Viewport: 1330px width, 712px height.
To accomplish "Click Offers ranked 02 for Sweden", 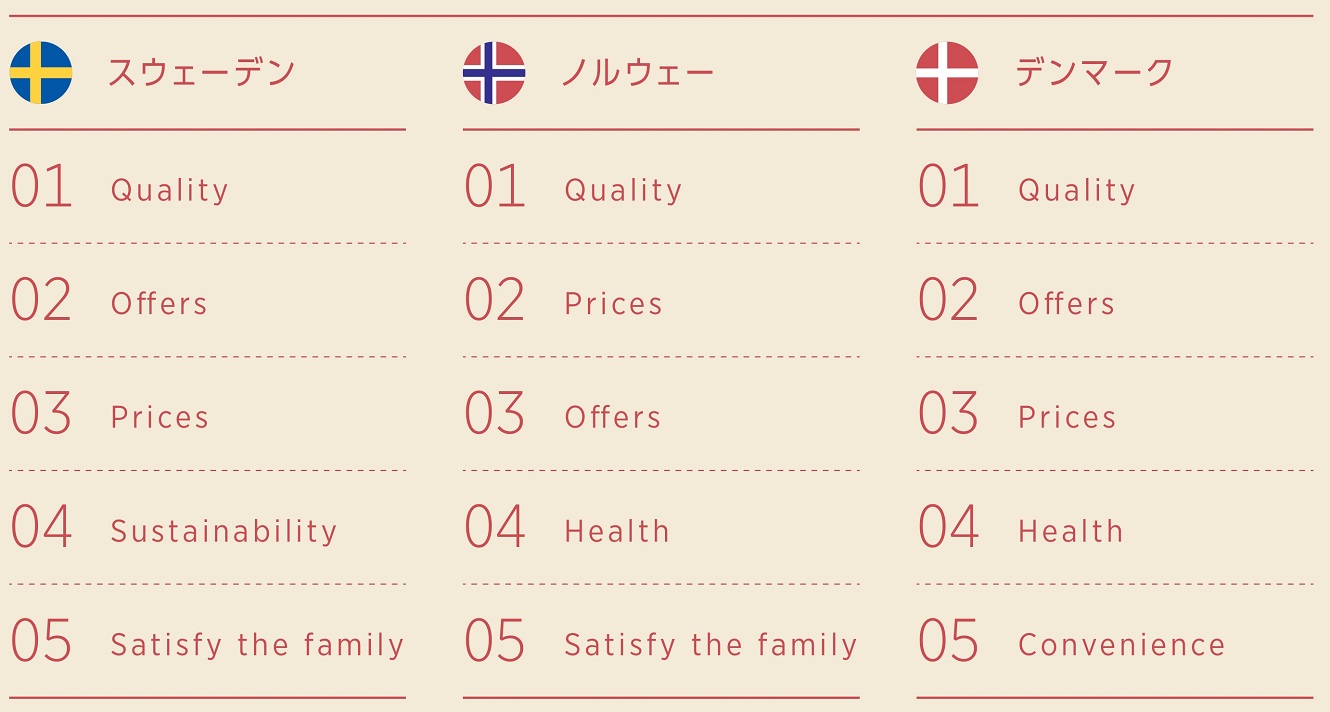I will click(x=159, y=304).
